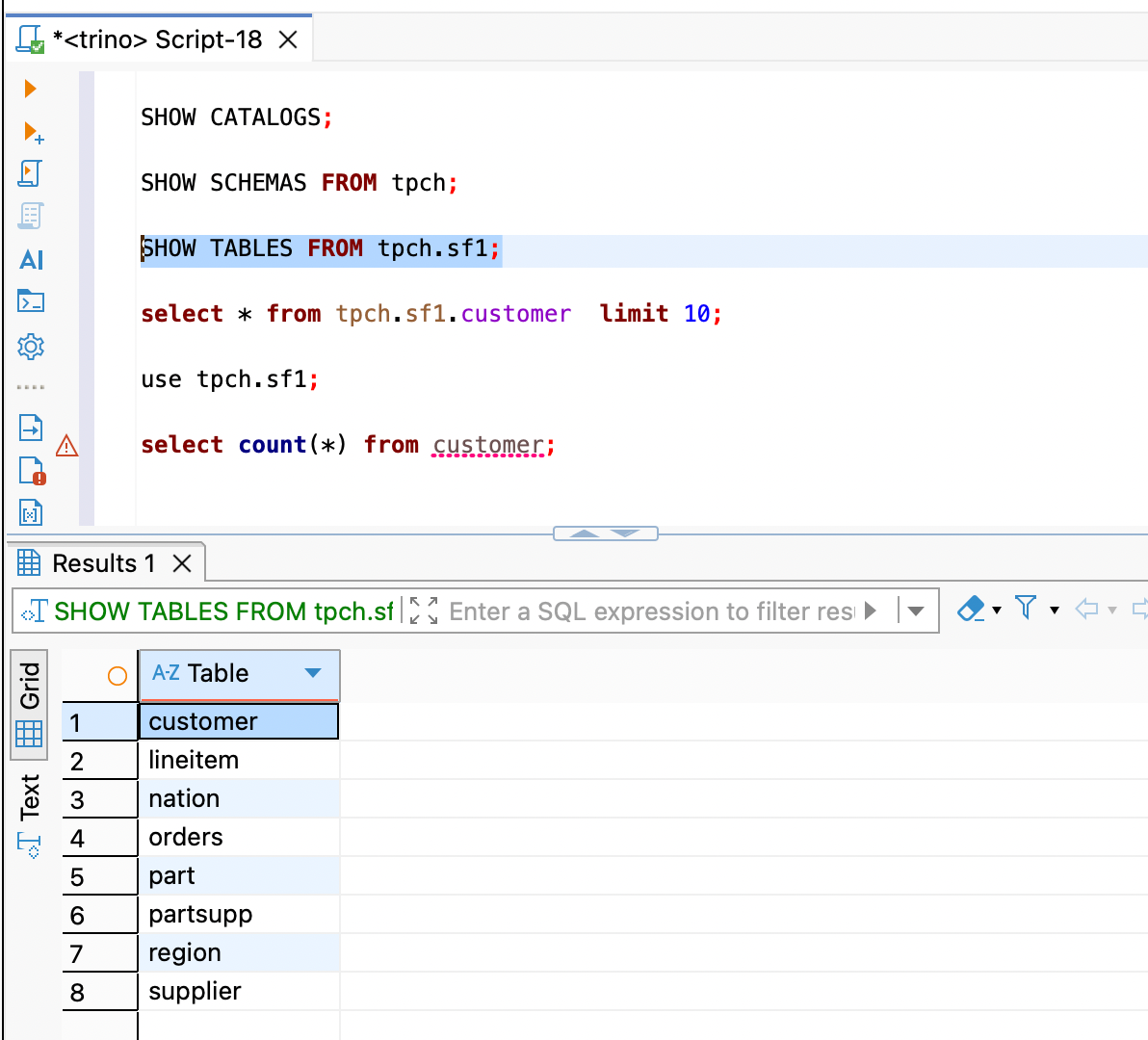
Task: Run the SQL statement with the orange play icon
Action: click(x=30, y=89)
